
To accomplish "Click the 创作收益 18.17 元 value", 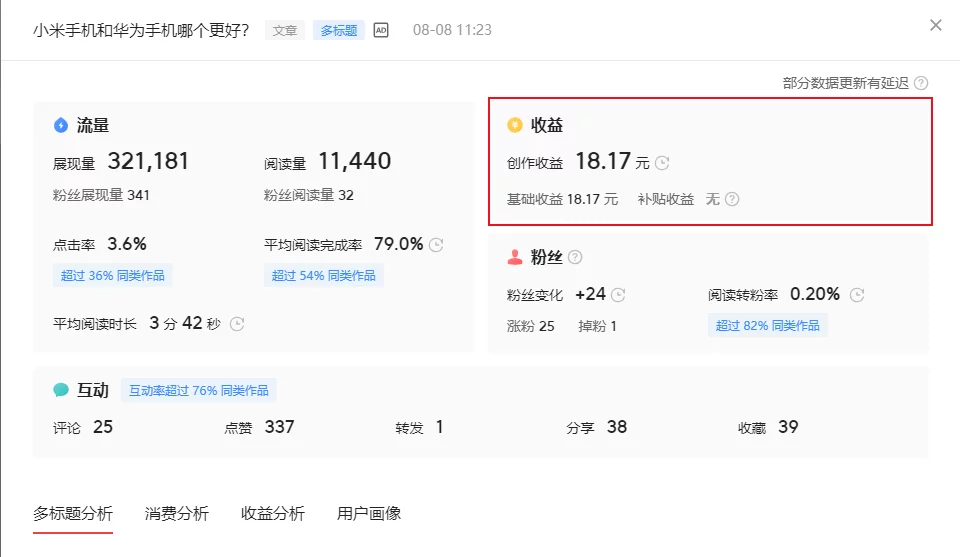I will (x=612, y=162).
